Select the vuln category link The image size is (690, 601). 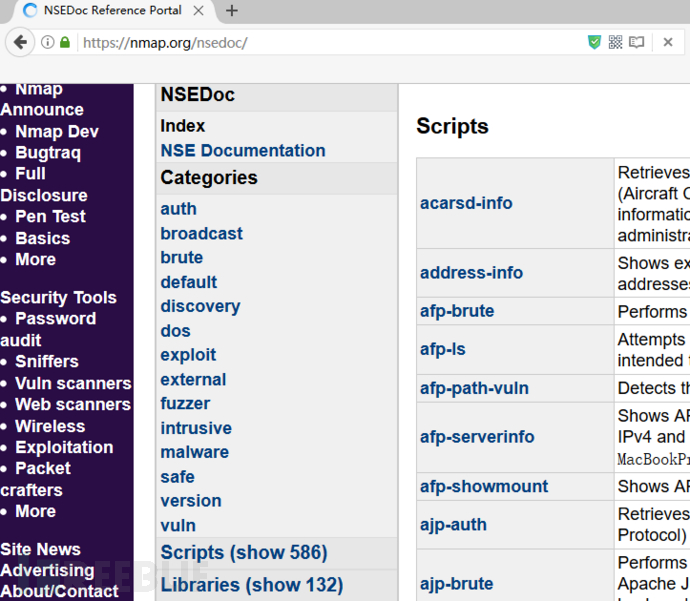(x=178, y=525)
